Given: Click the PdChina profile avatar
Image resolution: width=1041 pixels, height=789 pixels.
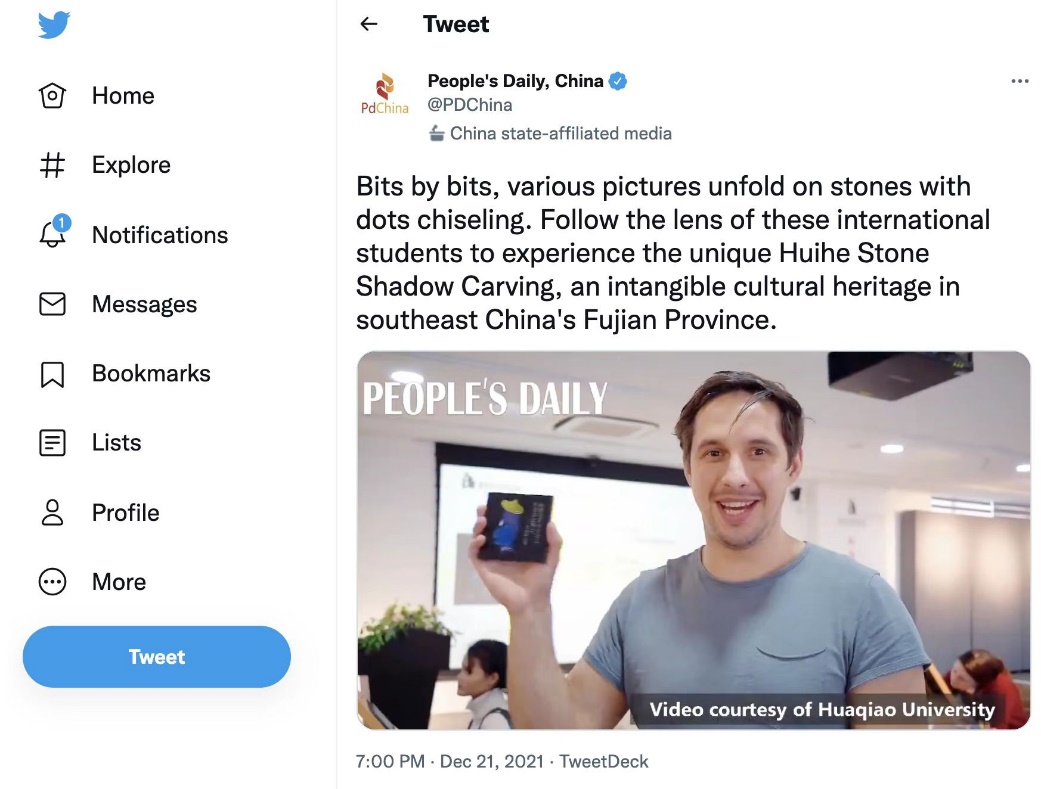Looking at the screenshot, I should 385,93.
